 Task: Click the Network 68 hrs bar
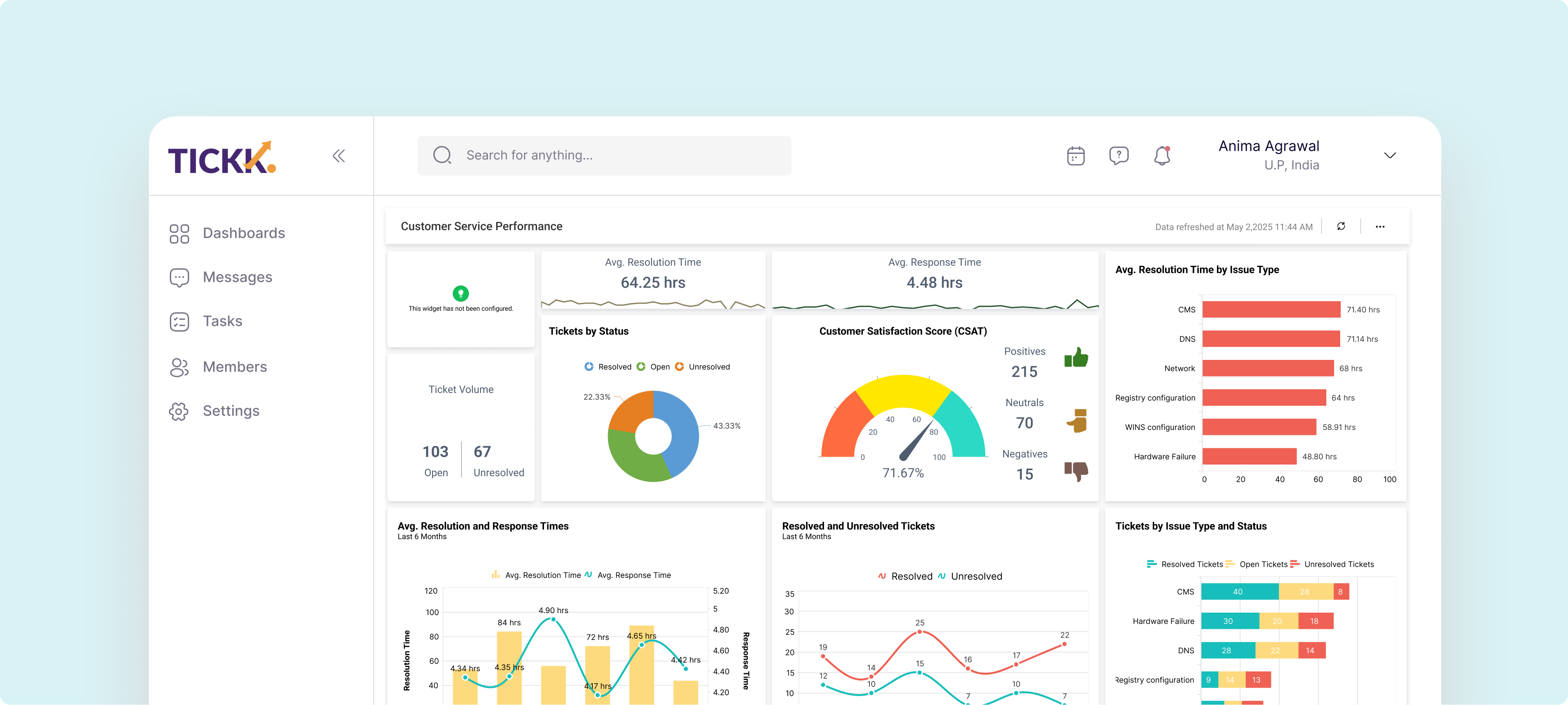[x=1268, y=368]
